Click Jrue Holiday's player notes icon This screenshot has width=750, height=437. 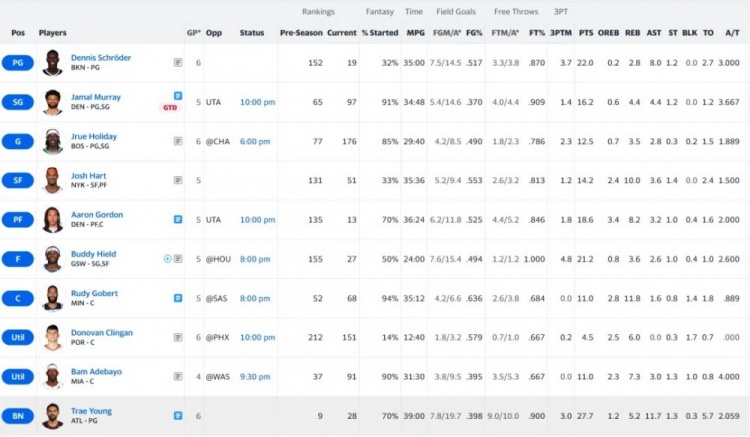(x=178, y=141)
